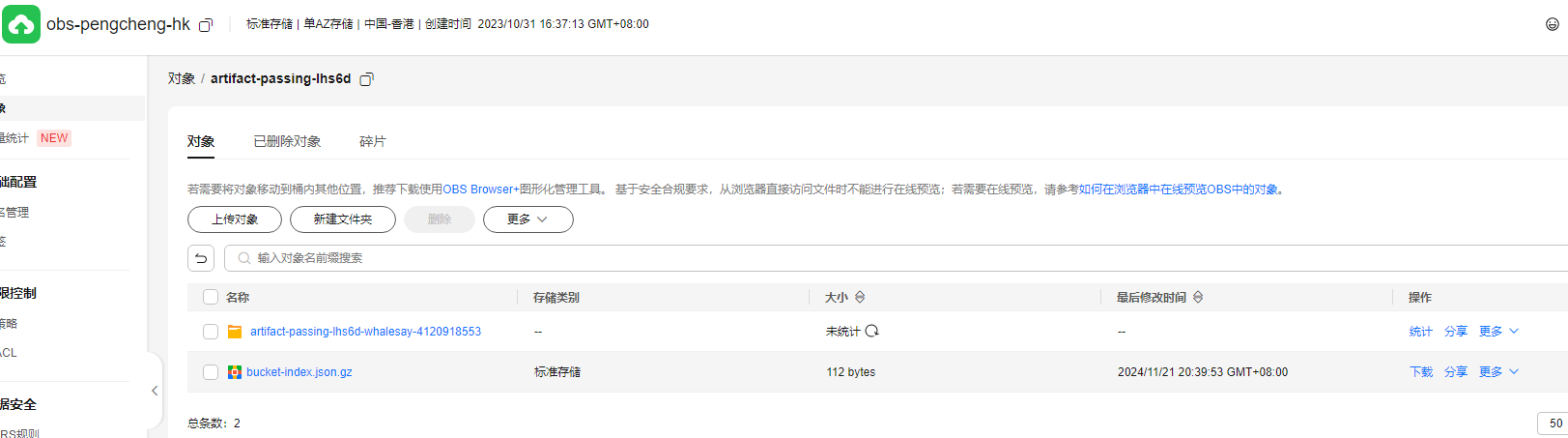This screenshot has height=438, width=1568.
Task: Collapse the left sidebar panel arrow
Action: (x=155, y=391)
